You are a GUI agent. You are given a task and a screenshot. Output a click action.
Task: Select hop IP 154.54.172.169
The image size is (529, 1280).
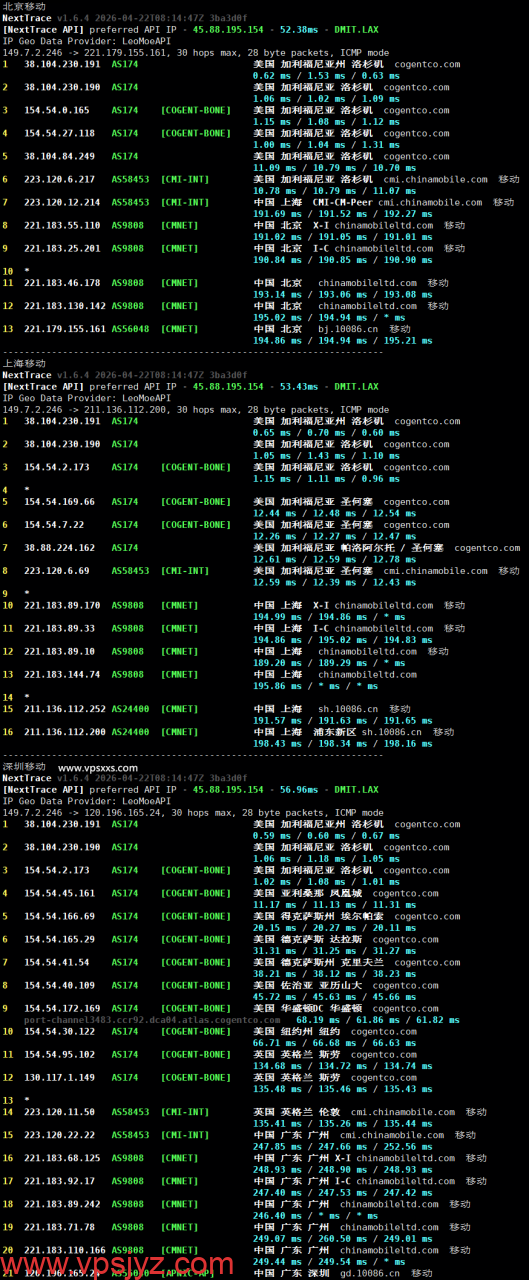coord(62,1009)
